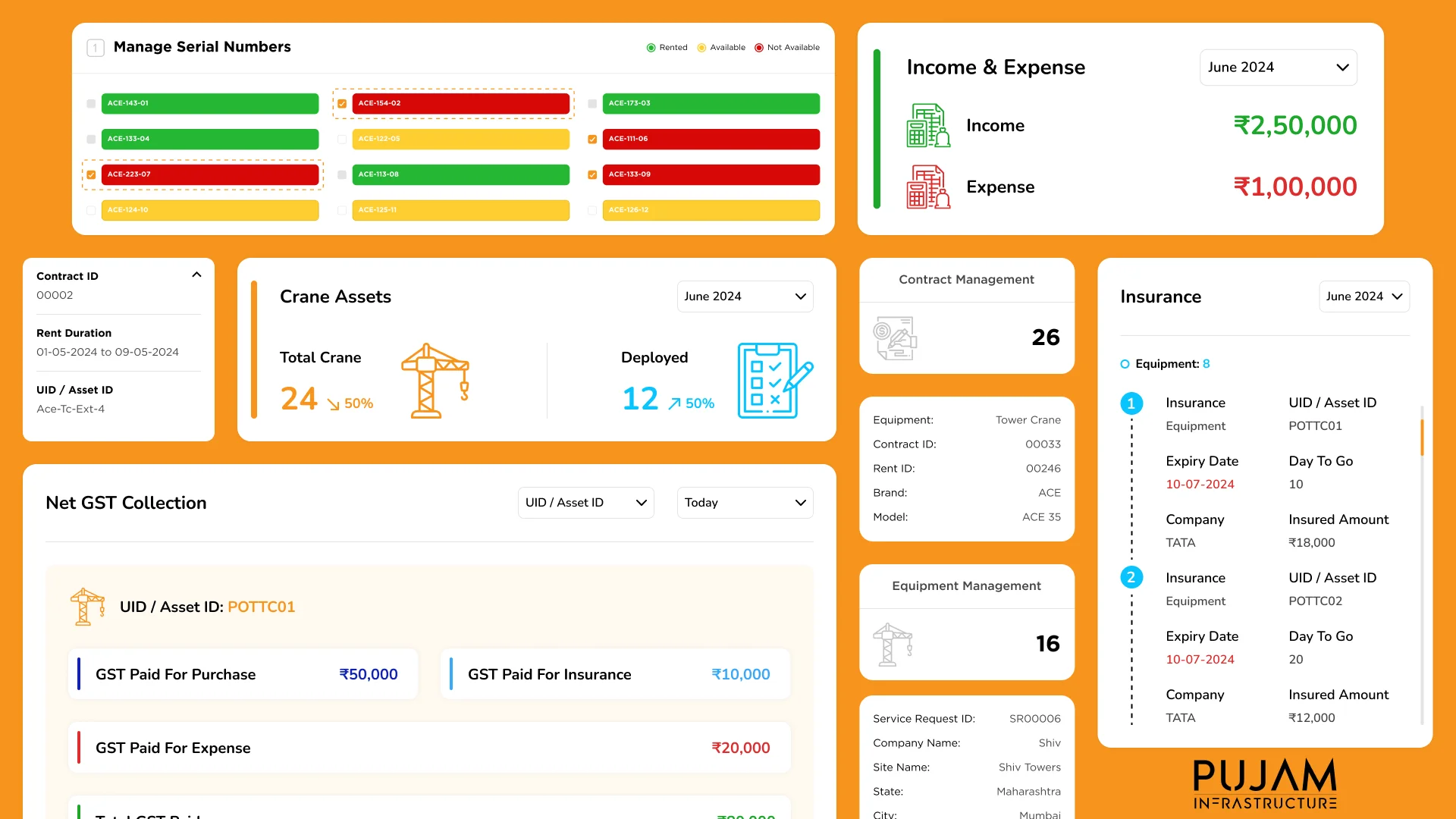Image resolution: width=1456 pixels, height=819 pixels.
Task: Open the Income & Expense month dropdown
Action: pos(1278,67)
